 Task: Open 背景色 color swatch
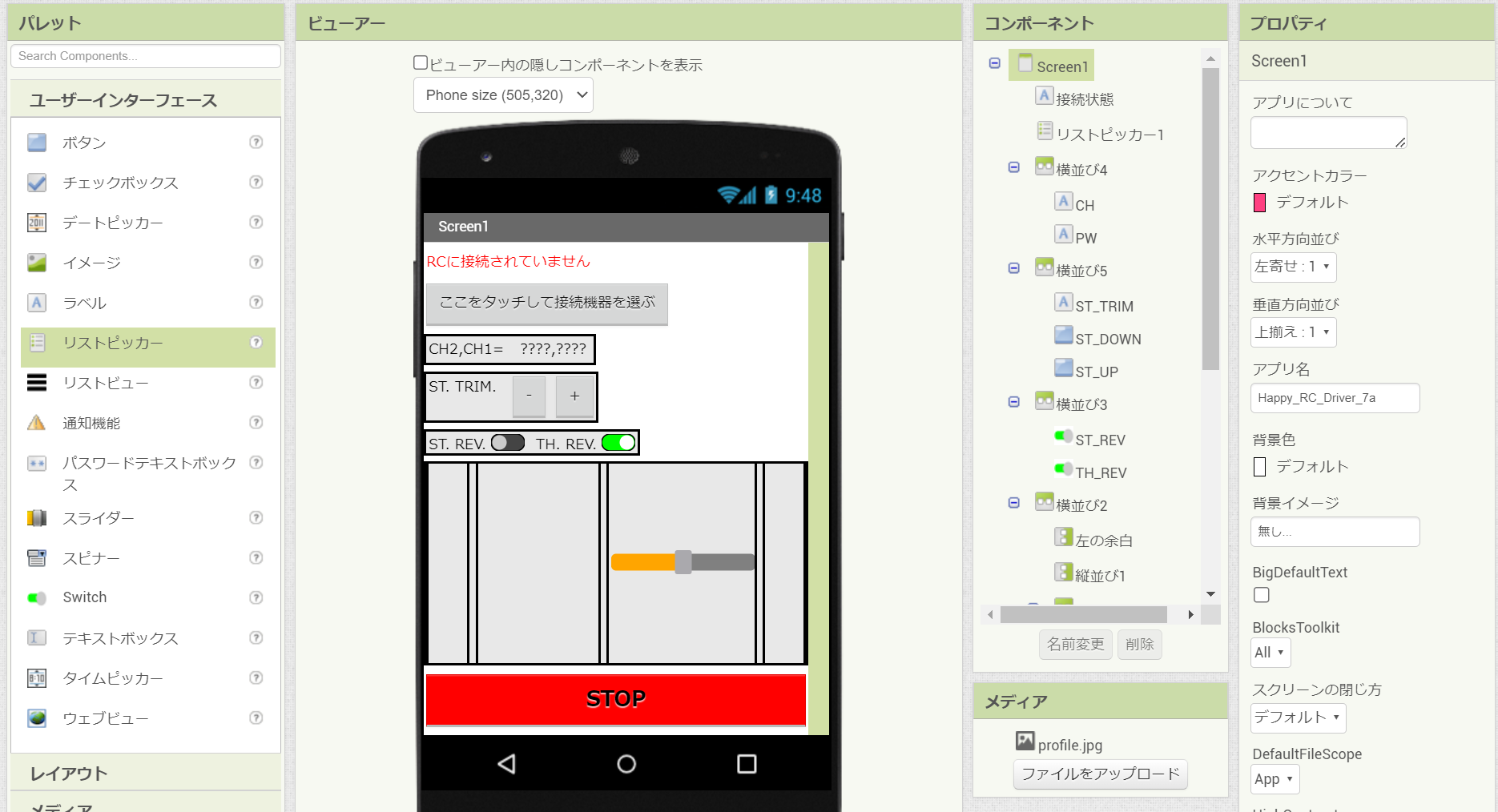(1259, 467)
